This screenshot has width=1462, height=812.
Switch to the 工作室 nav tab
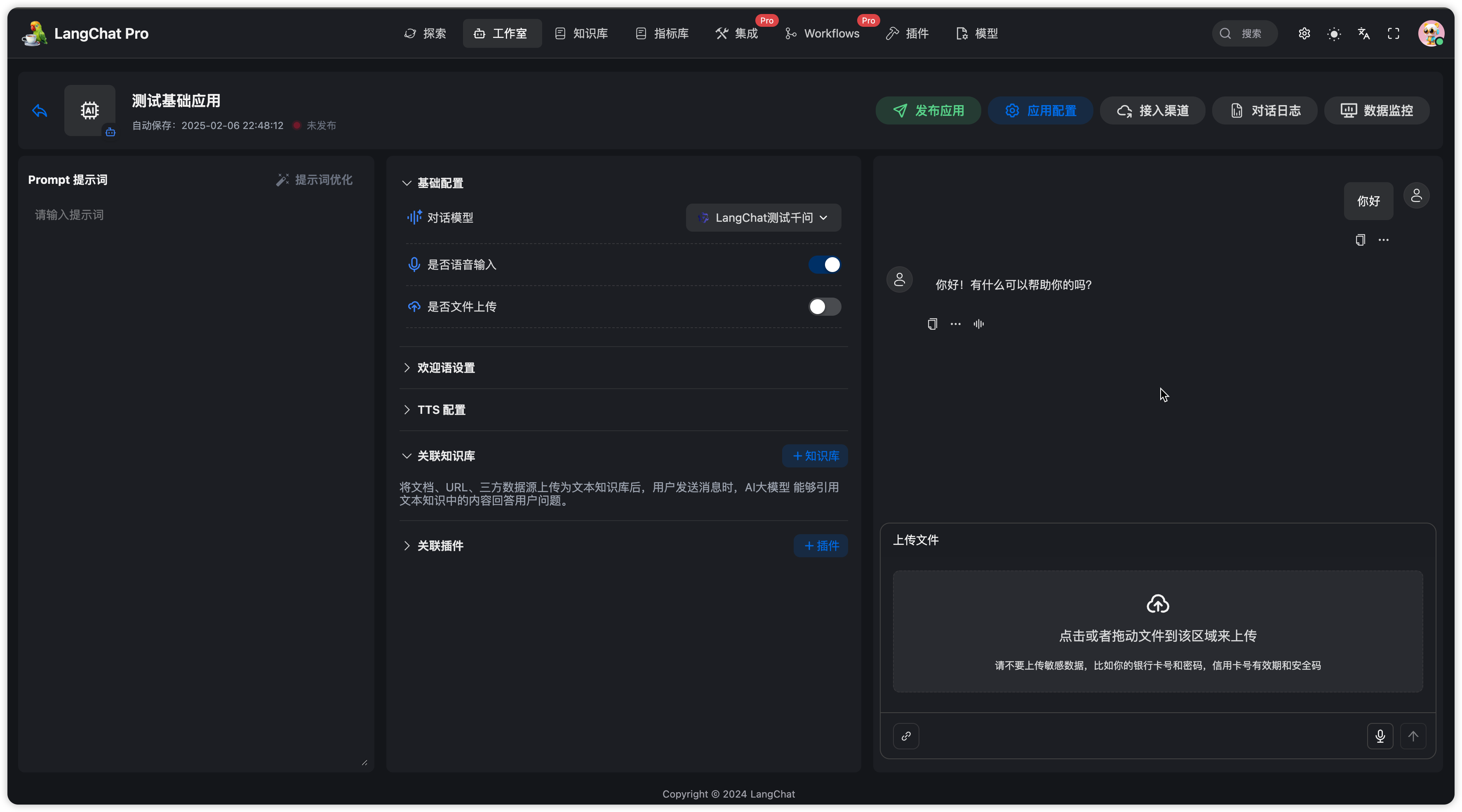(502, 33)
